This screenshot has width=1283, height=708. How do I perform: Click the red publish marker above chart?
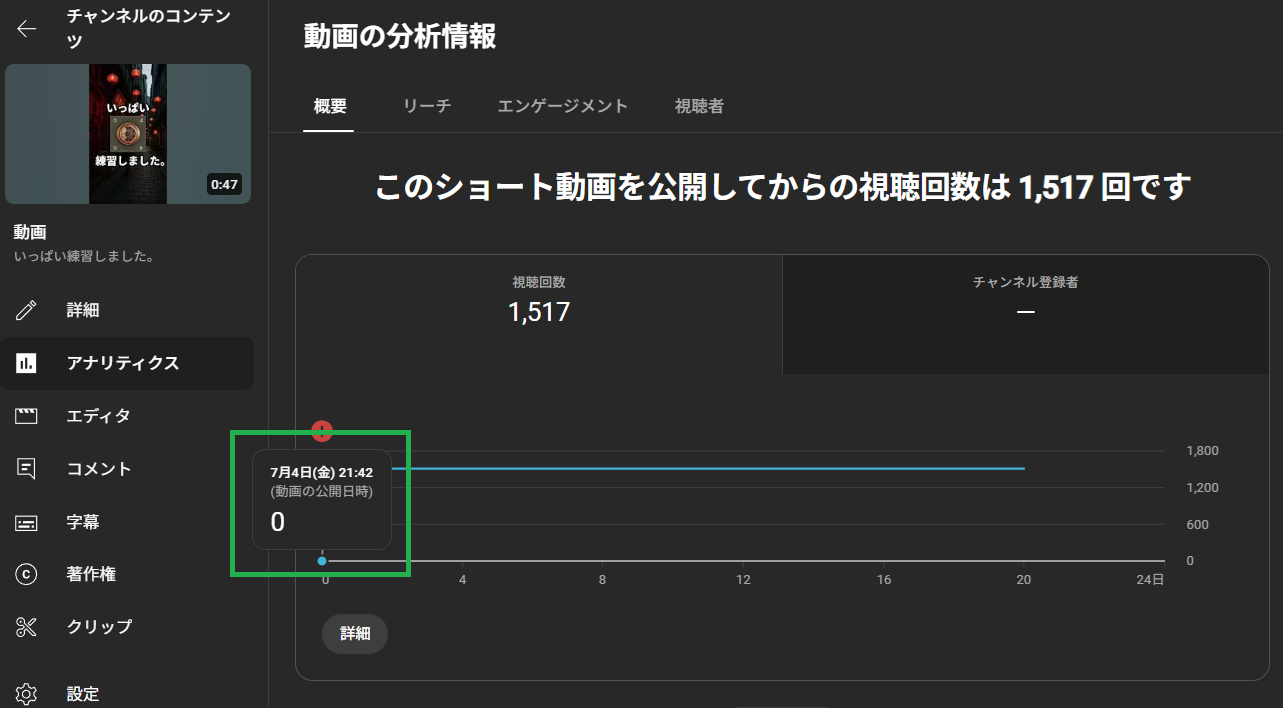321,432
